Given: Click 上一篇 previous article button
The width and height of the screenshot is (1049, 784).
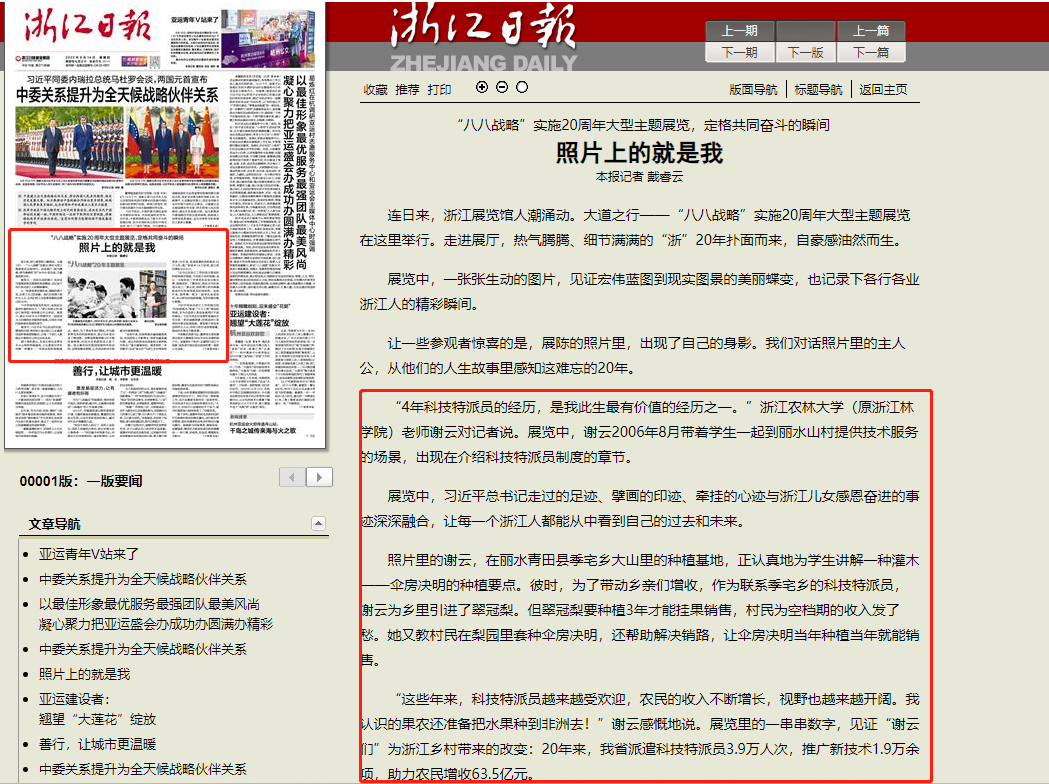Looking at the screenshot, I should (870, 31).
